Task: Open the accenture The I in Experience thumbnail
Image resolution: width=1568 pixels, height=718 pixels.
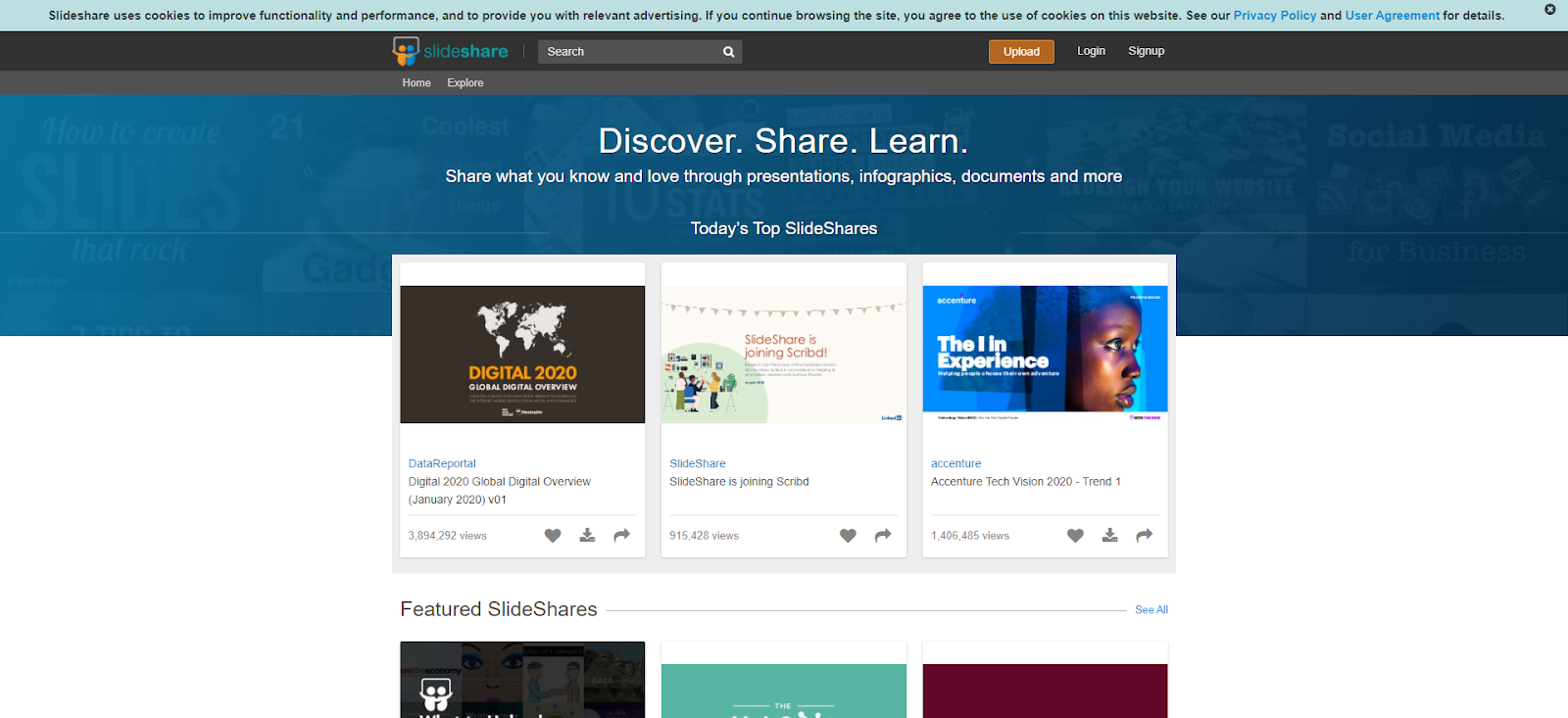Action: point(1046,355)
